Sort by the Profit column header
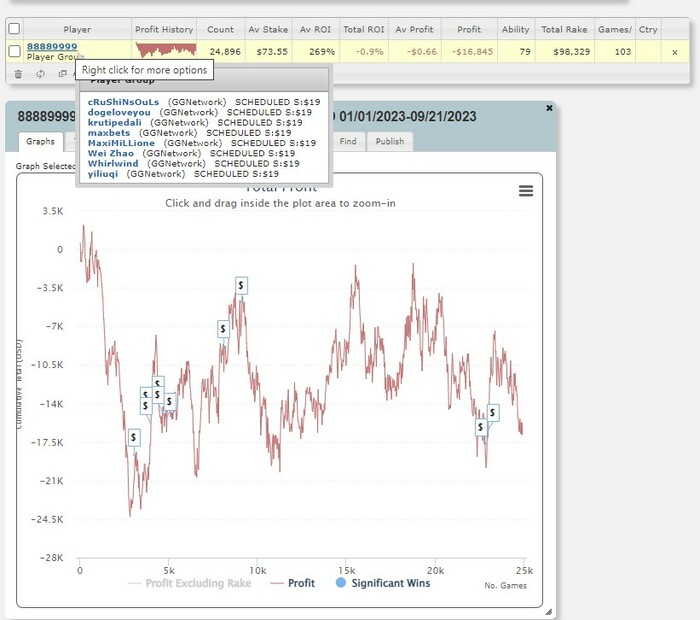This screenshot has width=700, height=620. click(469, 29)
